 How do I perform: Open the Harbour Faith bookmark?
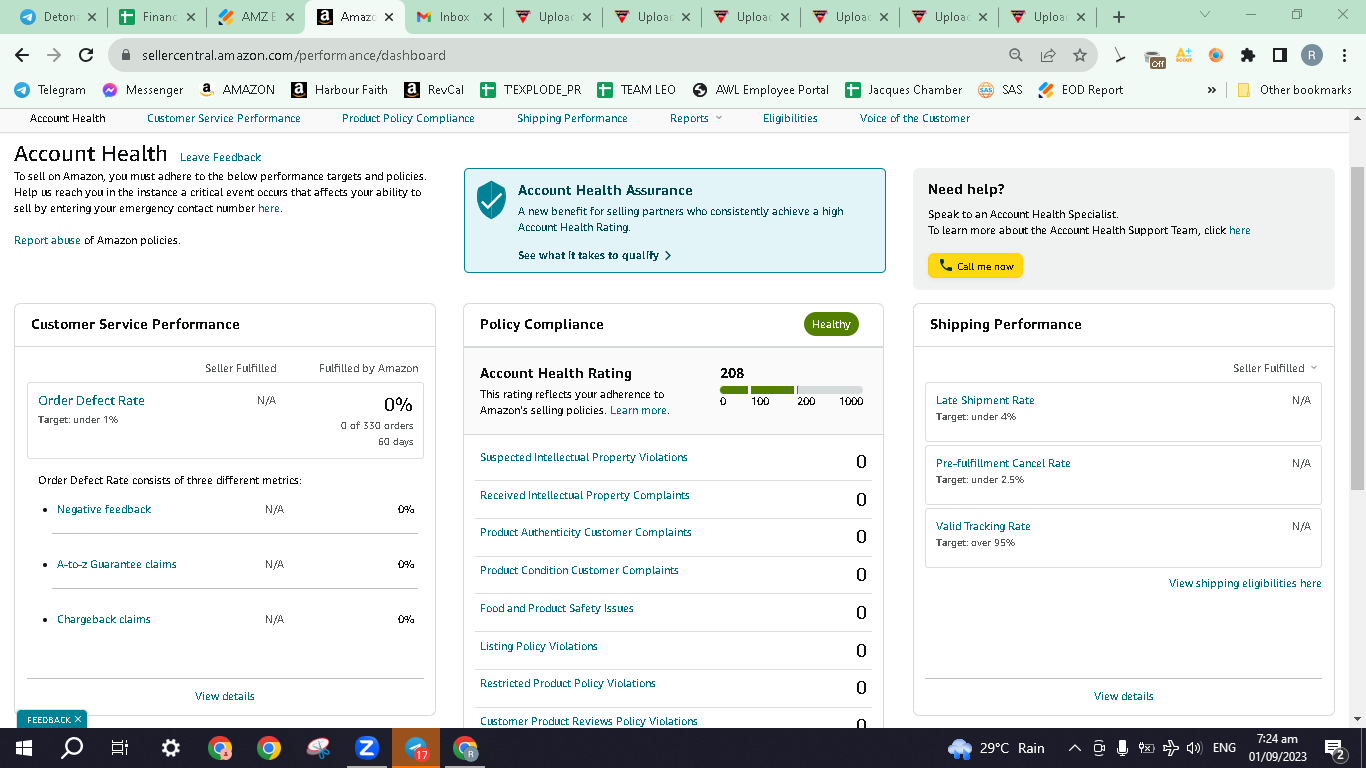339,90
